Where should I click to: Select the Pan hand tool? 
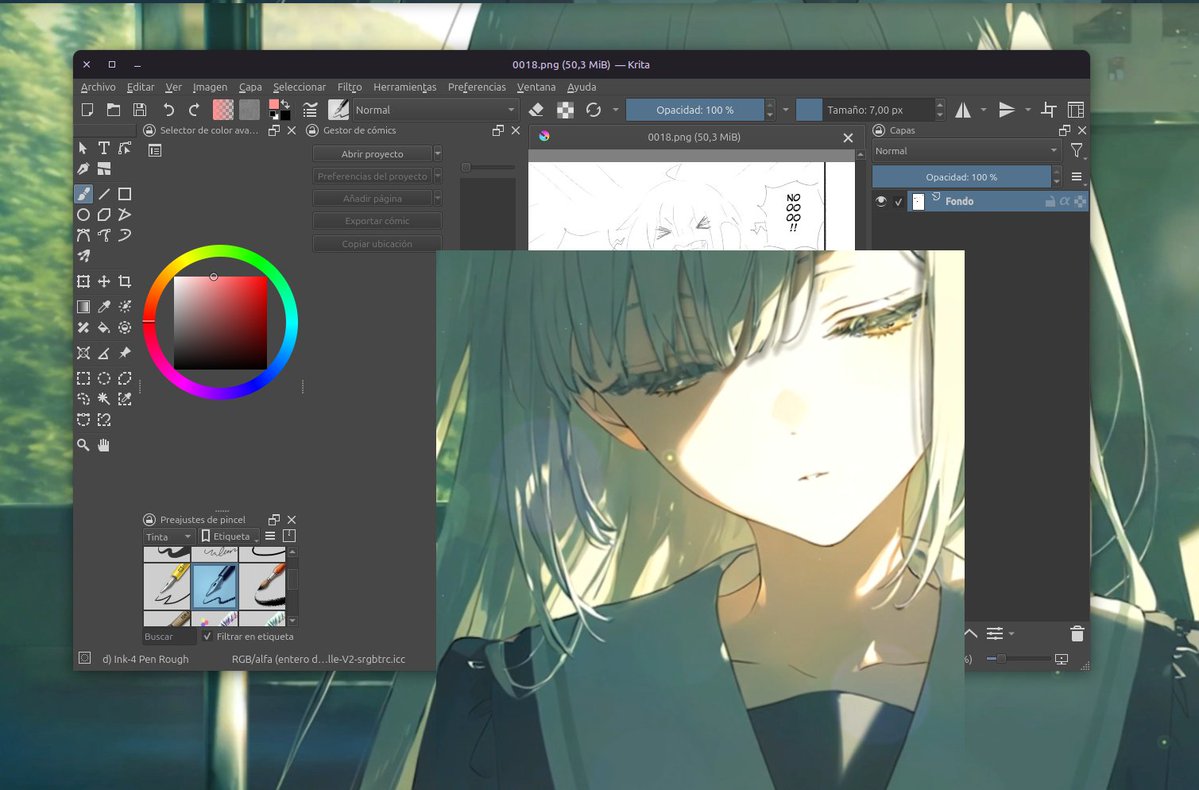[x=104, y=445]
